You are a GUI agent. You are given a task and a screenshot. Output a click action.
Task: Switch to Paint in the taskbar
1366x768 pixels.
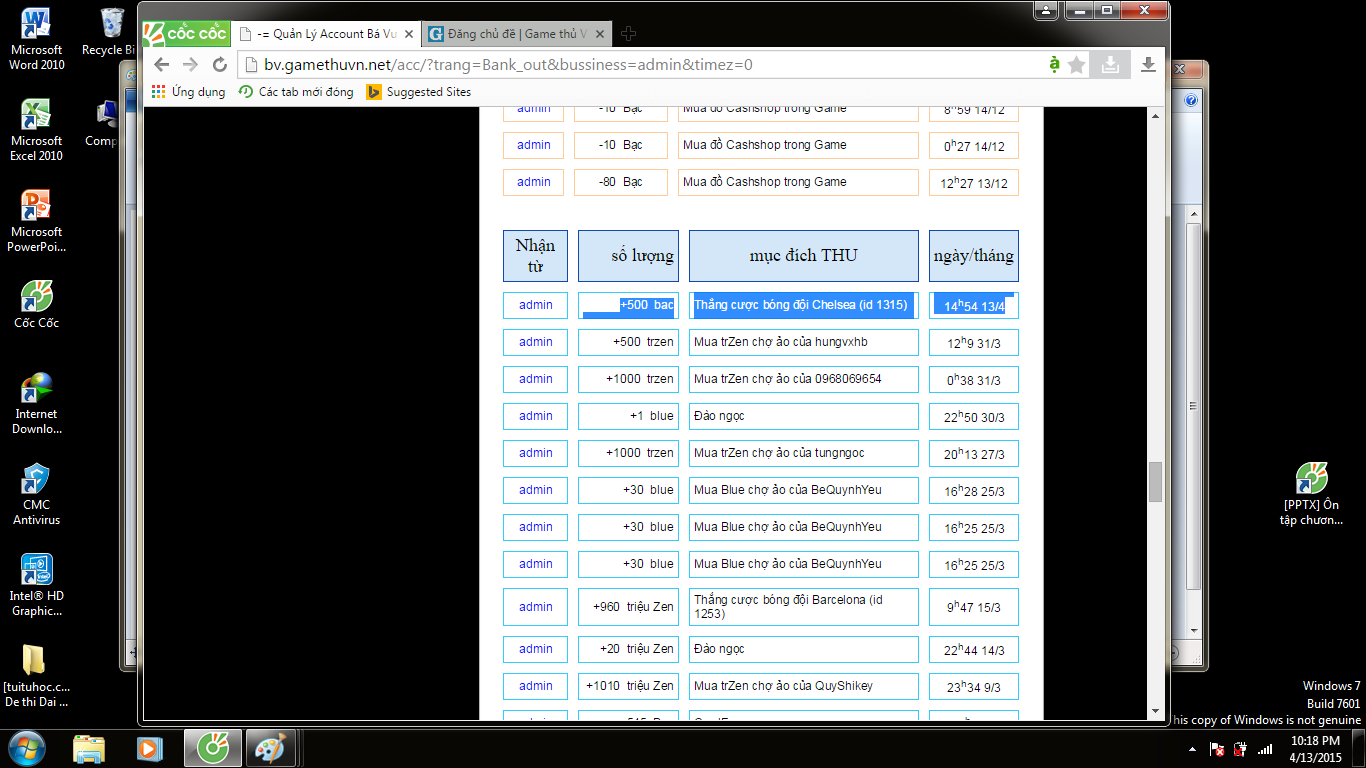click(270, 748)
